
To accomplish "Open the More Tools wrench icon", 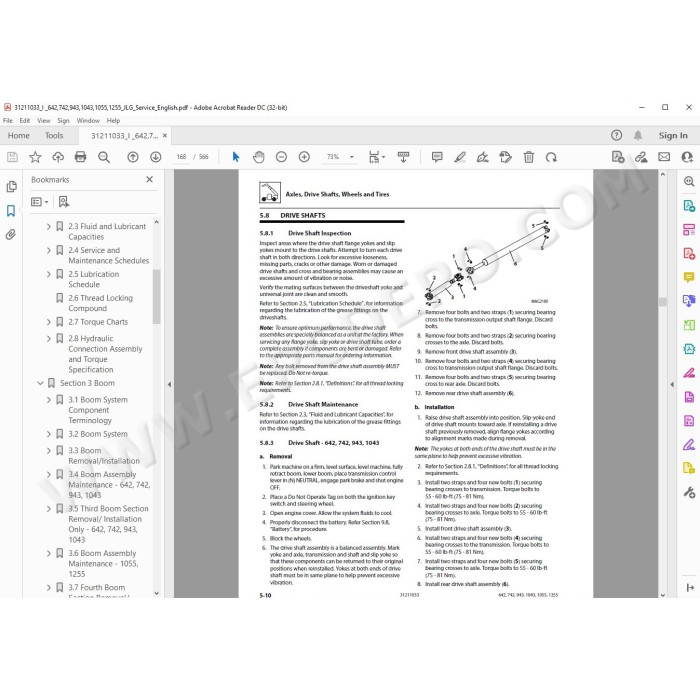I will [689, 492].
